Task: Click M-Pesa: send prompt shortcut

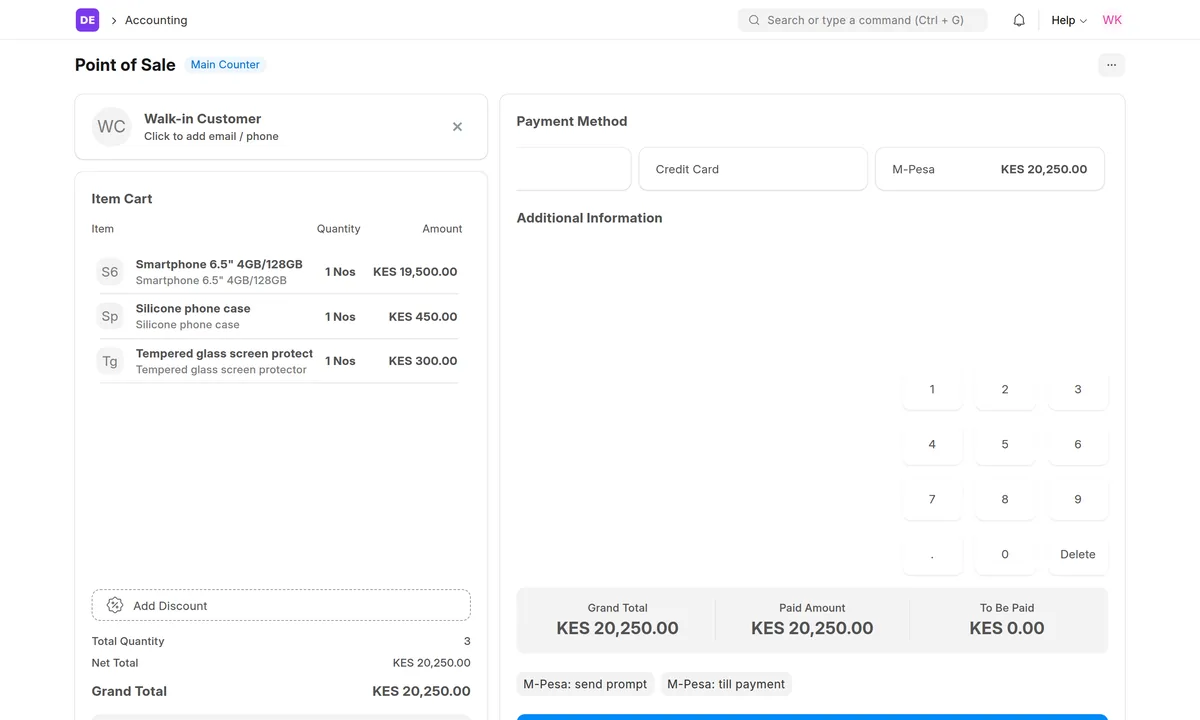Action: pyautogui.click(x=585, y=684)
